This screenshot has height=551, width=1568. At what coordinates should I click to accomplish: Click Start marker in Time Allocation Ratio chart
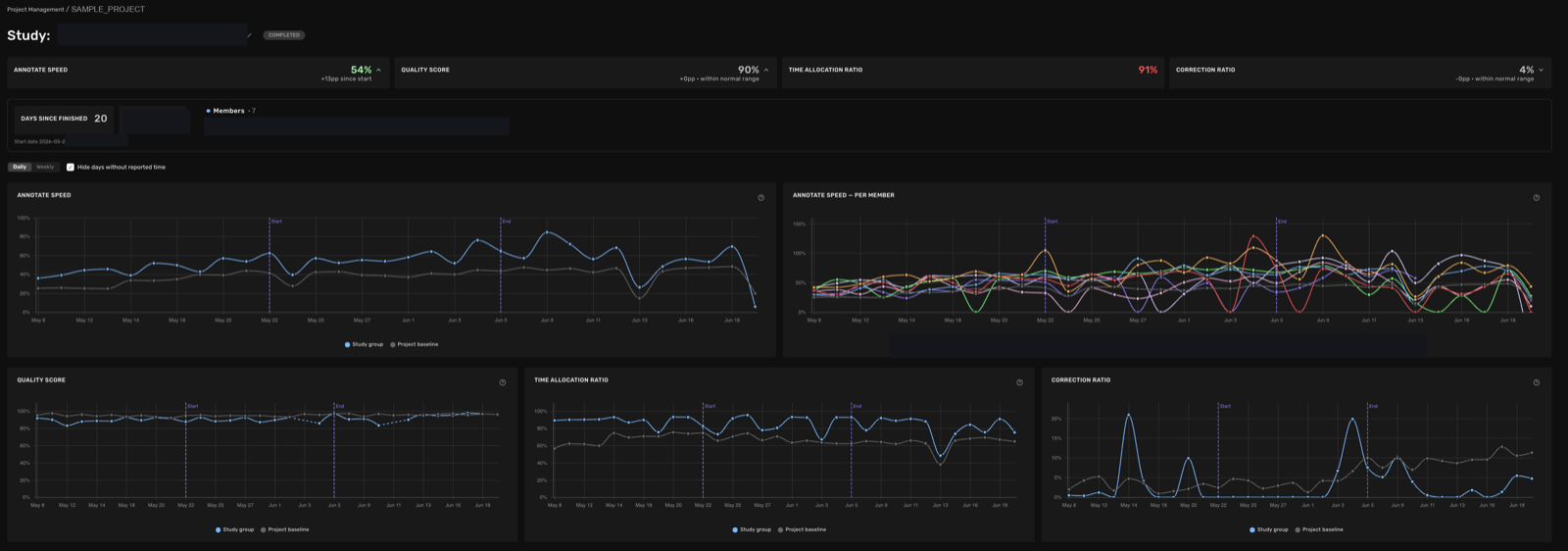pos(710,406)
